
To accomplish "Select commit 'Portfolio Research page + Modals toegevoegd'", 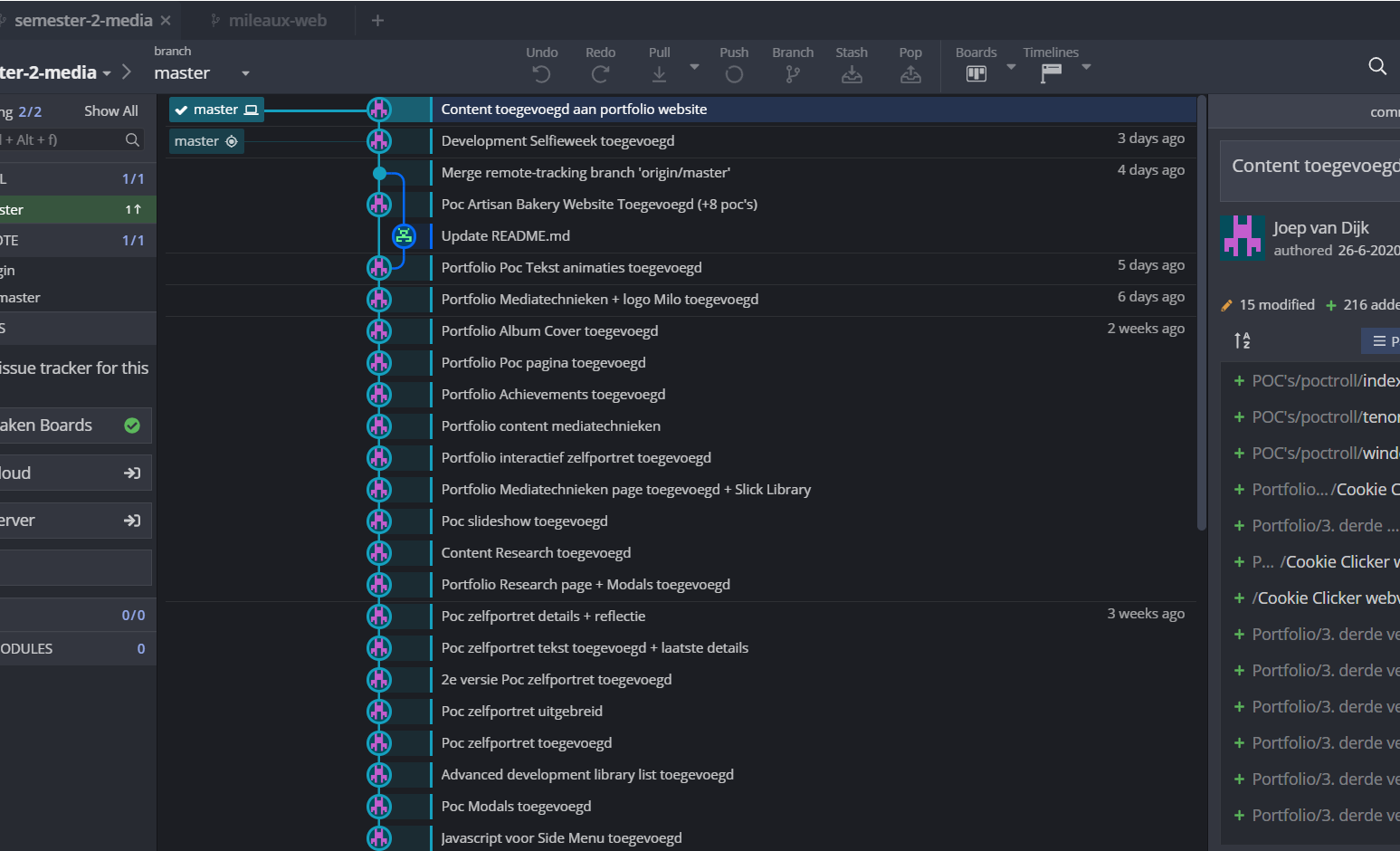I will click(x=586, y=585).
